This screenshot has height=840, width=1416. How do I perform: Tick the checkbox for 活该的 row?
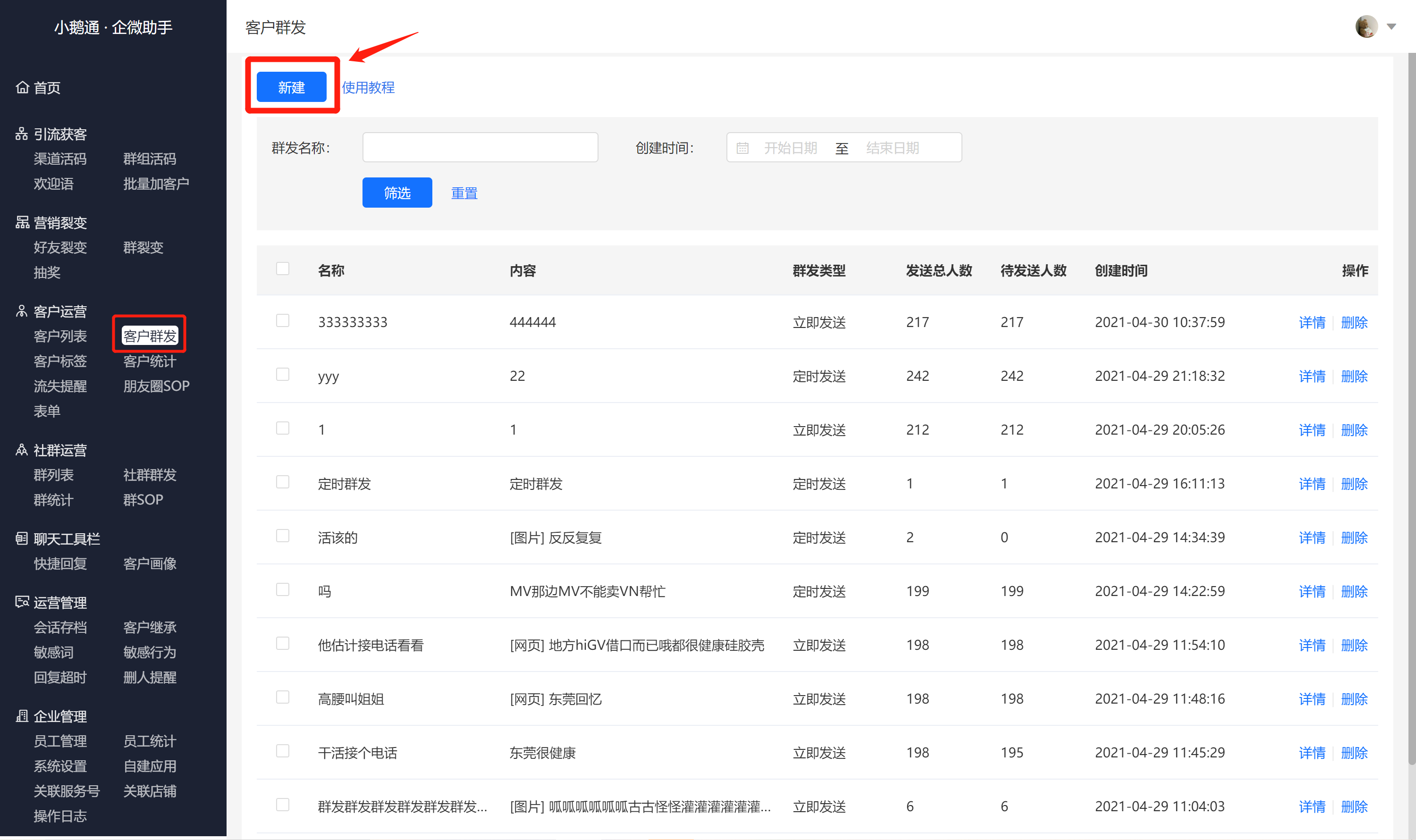283,536
